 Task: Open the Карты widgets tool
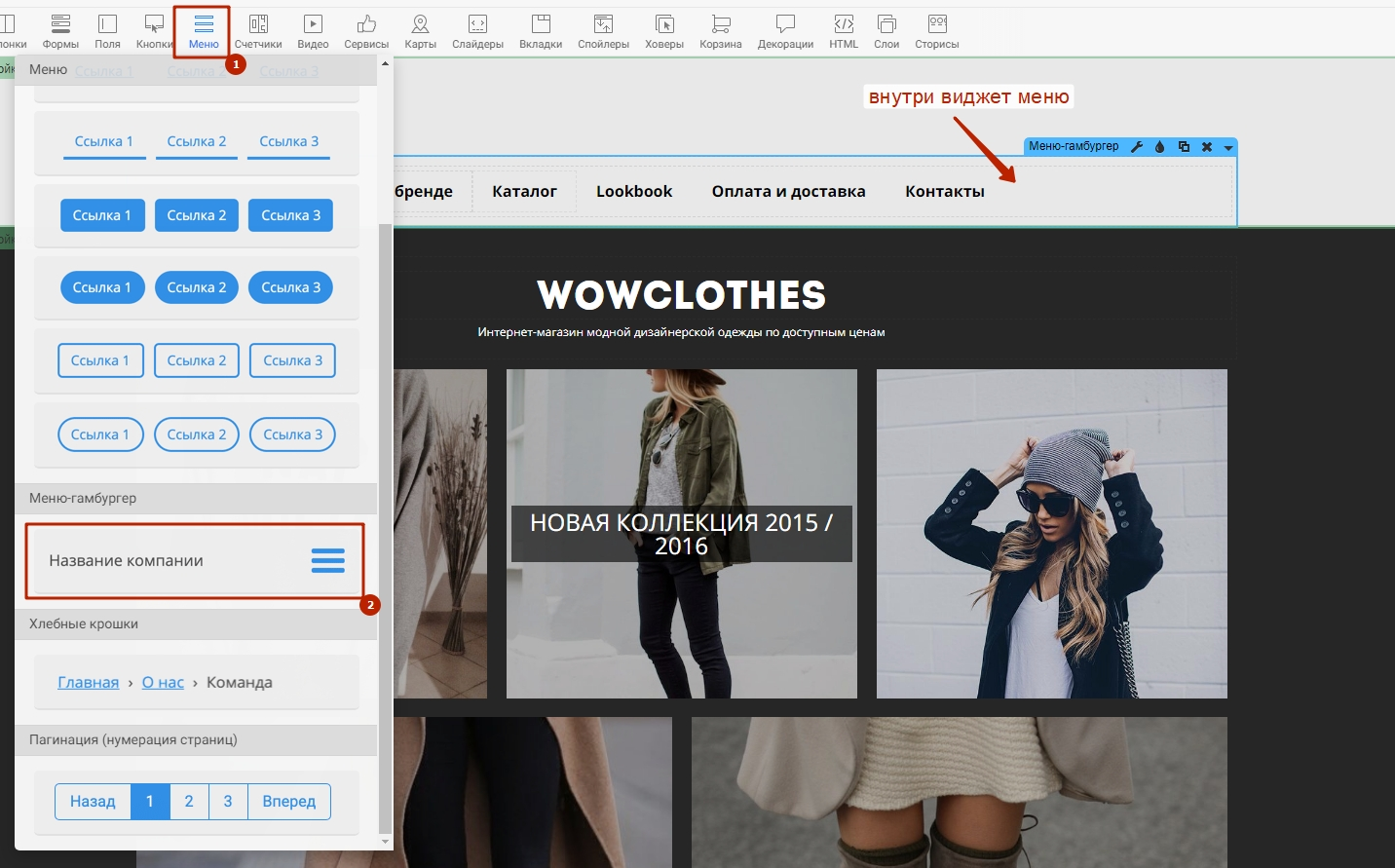421,31
